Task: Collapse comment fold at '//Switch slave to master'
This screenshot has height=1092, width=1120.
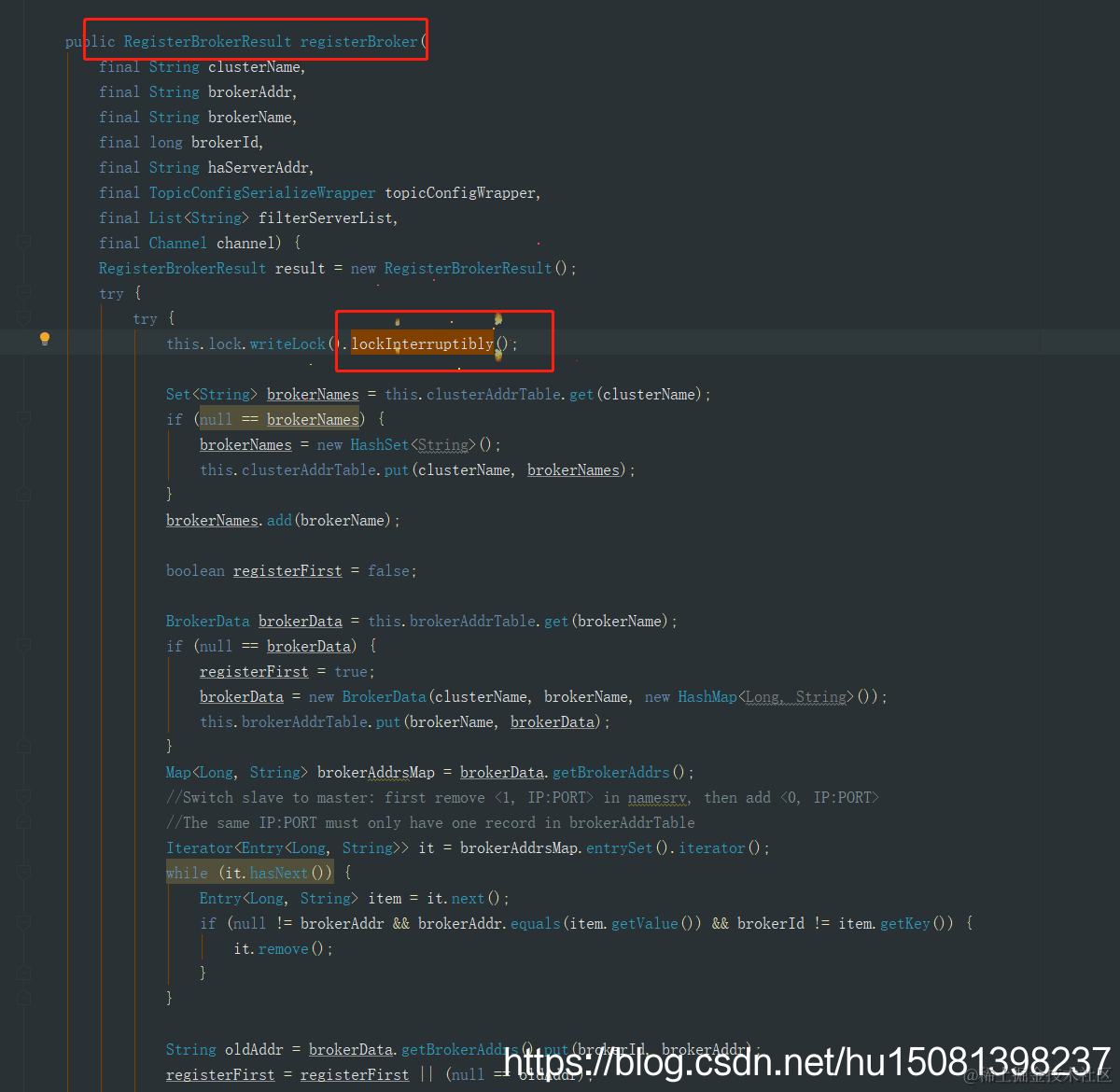Action: click(x=25, y=797)
